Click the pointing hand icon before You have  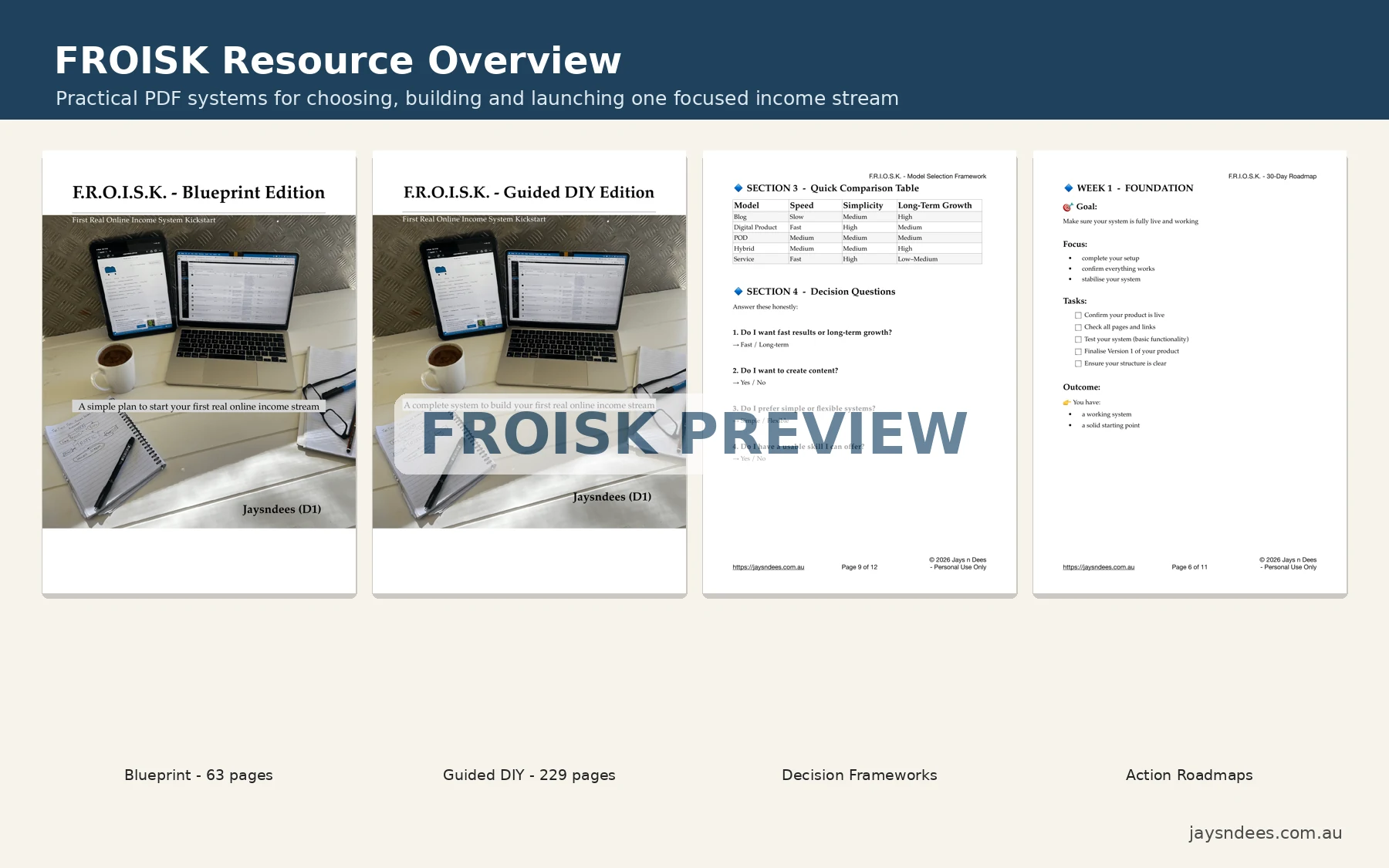click(x=1066, y=402)
